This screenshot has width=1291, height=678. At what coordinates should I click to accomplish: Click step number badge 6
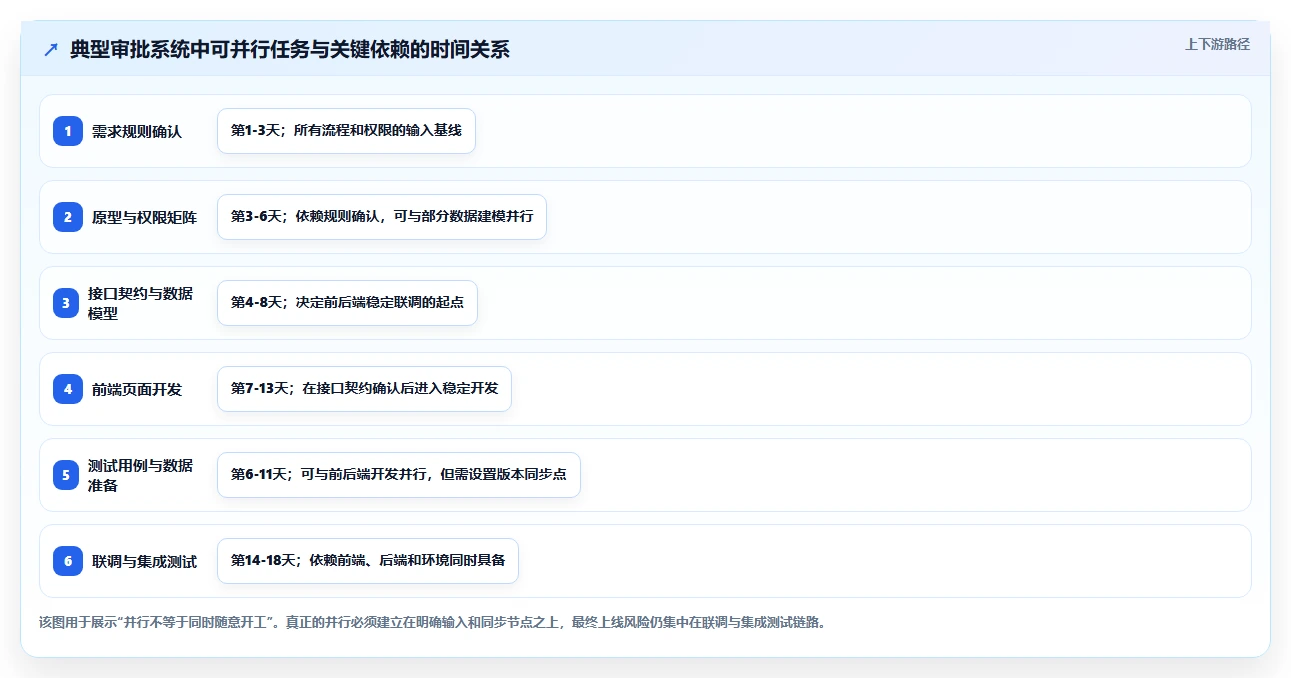(68, 561)
